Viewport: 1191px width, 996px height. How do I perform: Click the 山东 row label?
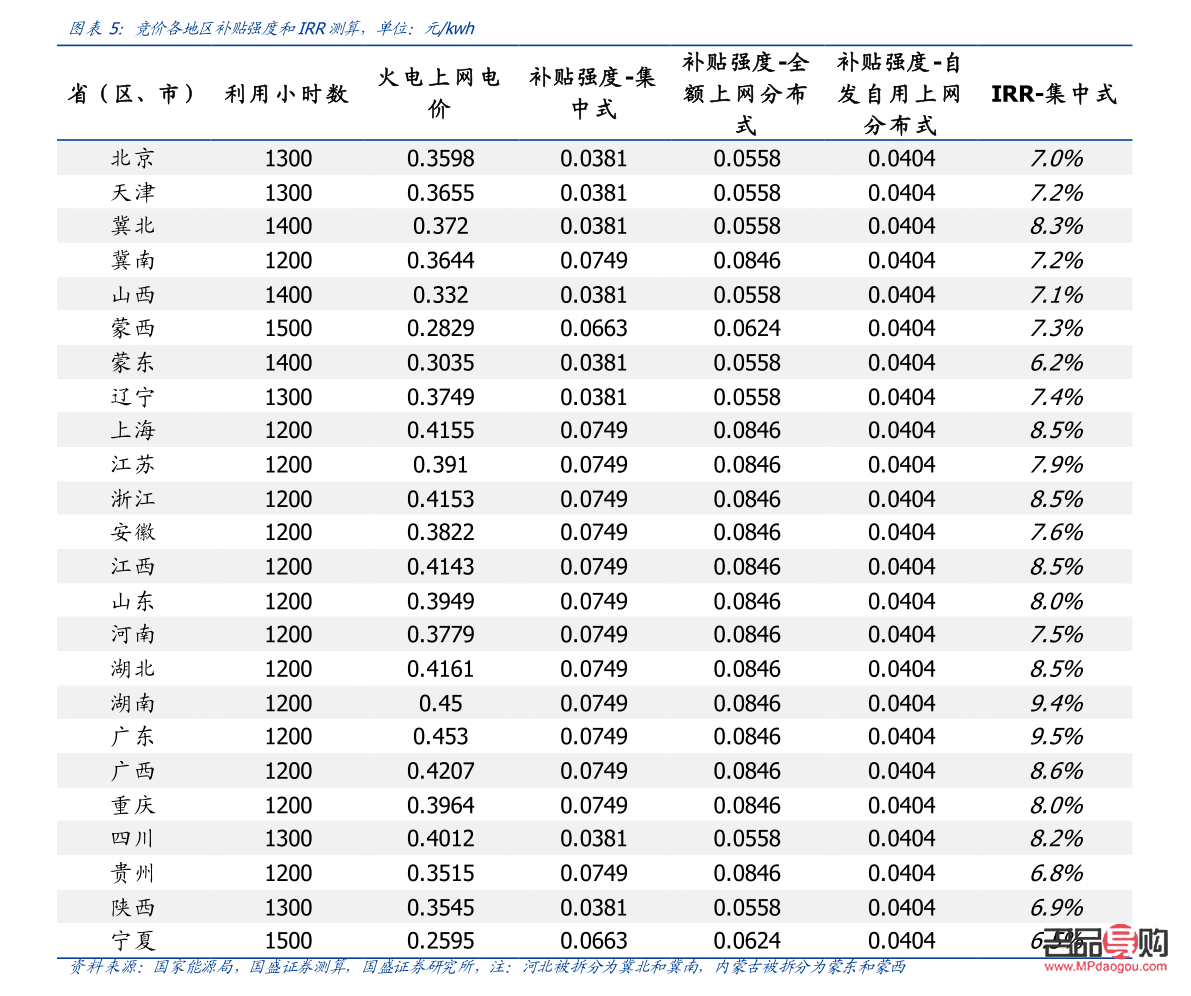(133, 601)
